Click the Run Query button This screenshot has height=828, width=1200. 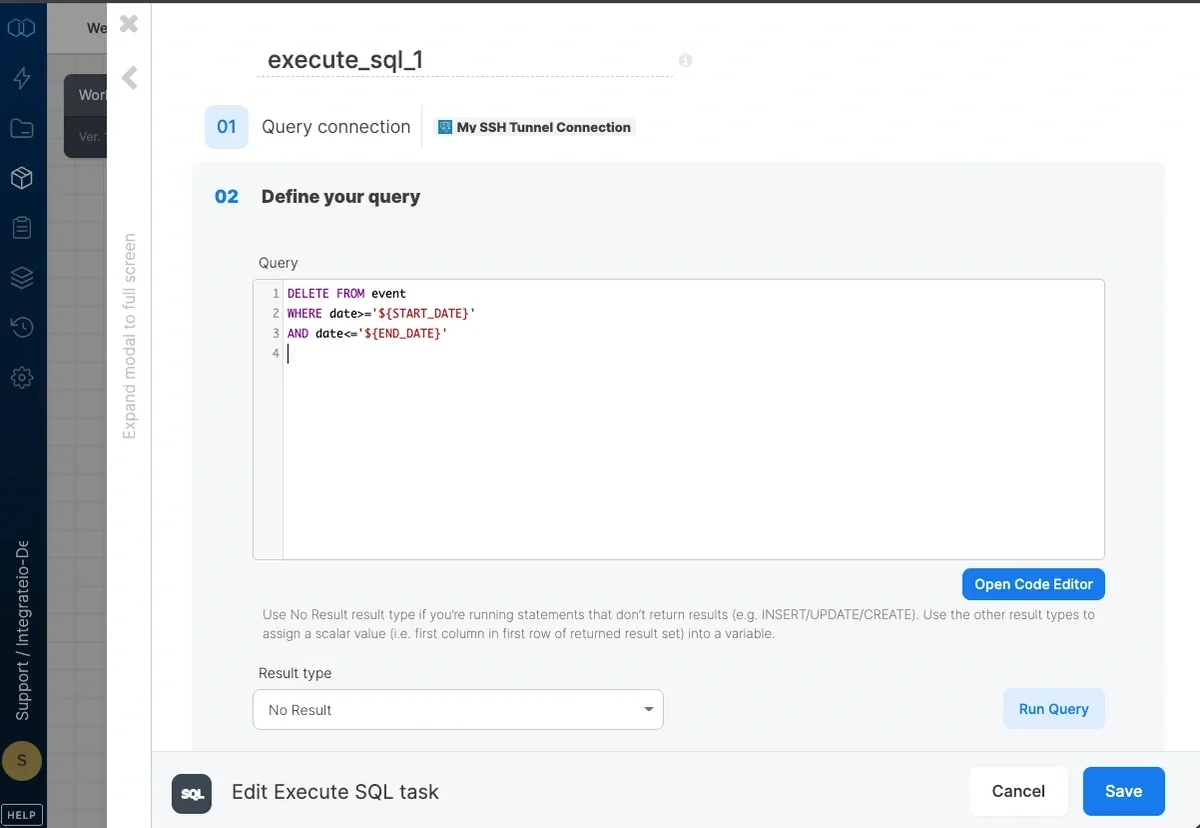pyautogui.click(x=1053, y=708)
